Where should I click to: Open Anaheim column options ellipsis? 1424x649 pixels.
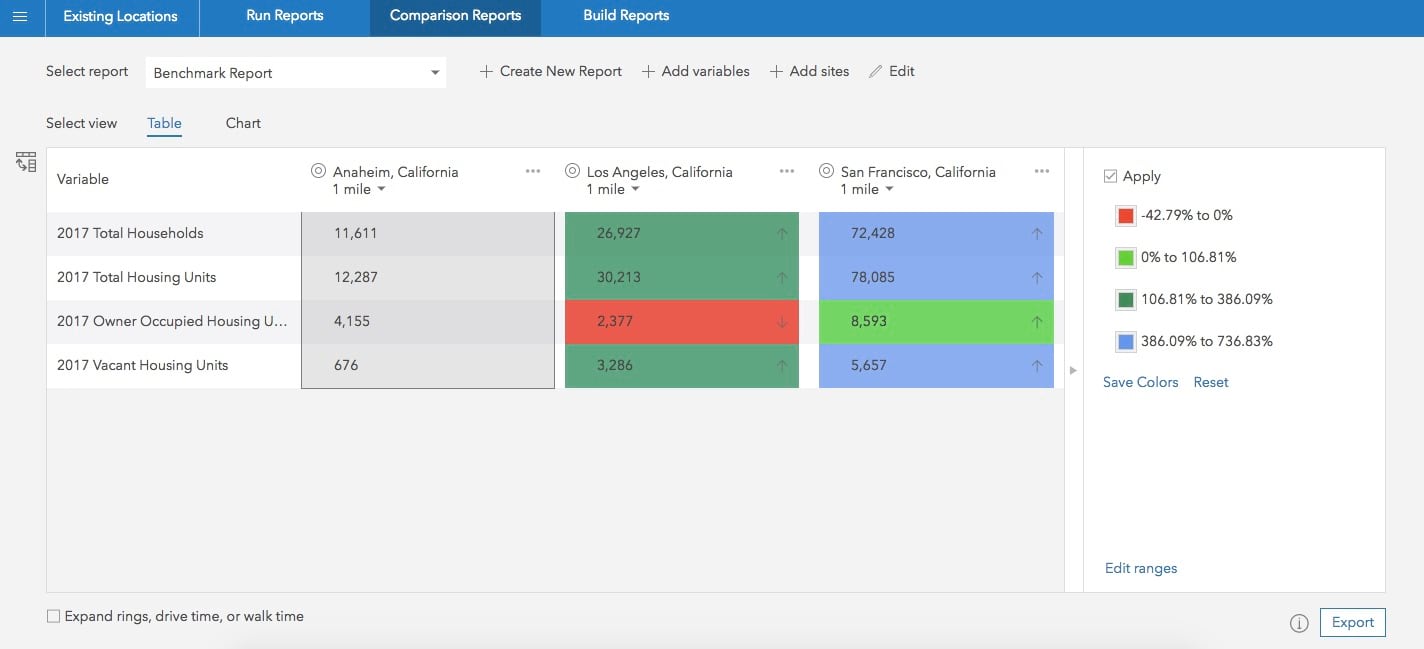(x=533, y=171)
